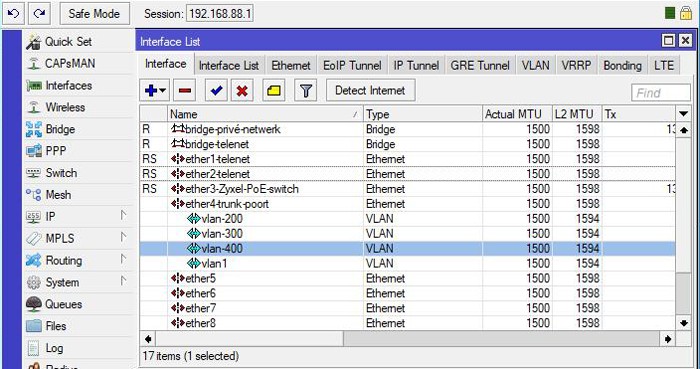Open Bridge in the sidebar

(x=50, y=129)
